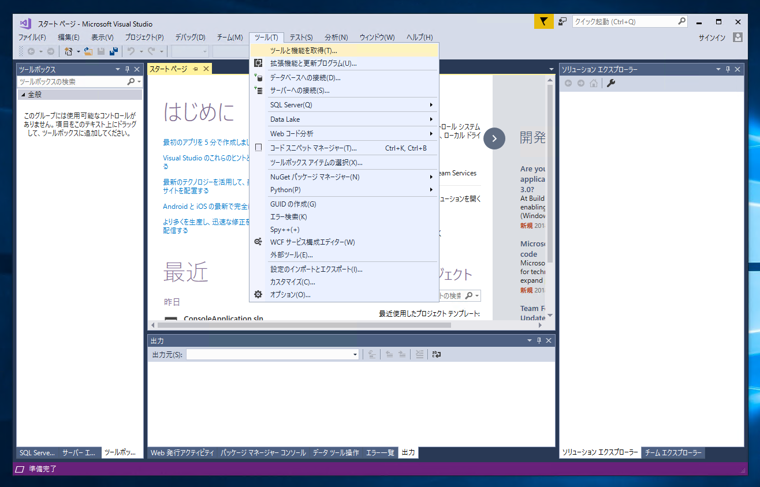Collapse the 全般 group in toolbox

(x=23, y=94)
